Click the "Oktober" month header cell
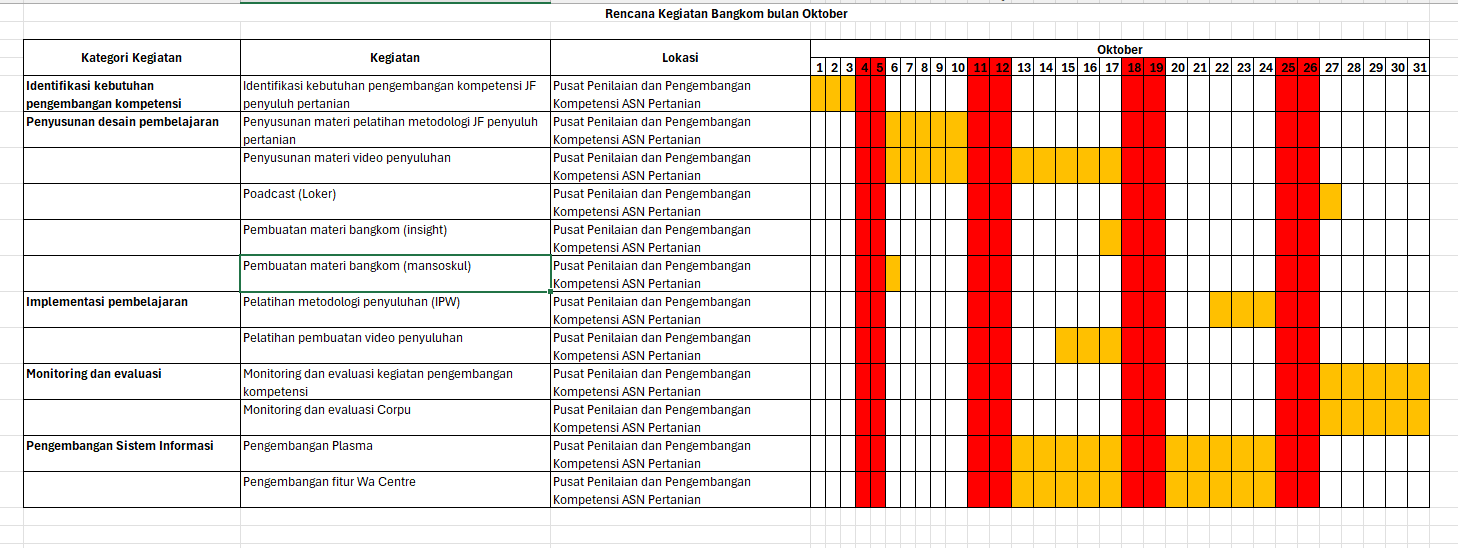 (x=1119, y=49)
